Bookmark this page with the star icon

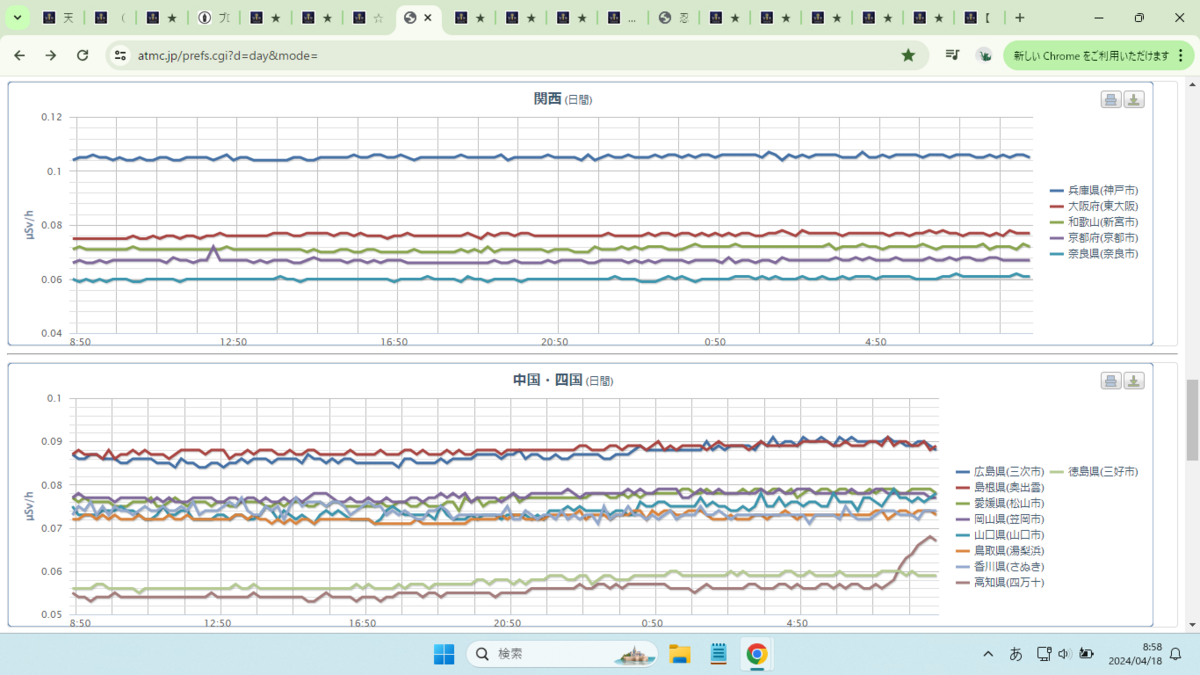[x=908, y=55]
